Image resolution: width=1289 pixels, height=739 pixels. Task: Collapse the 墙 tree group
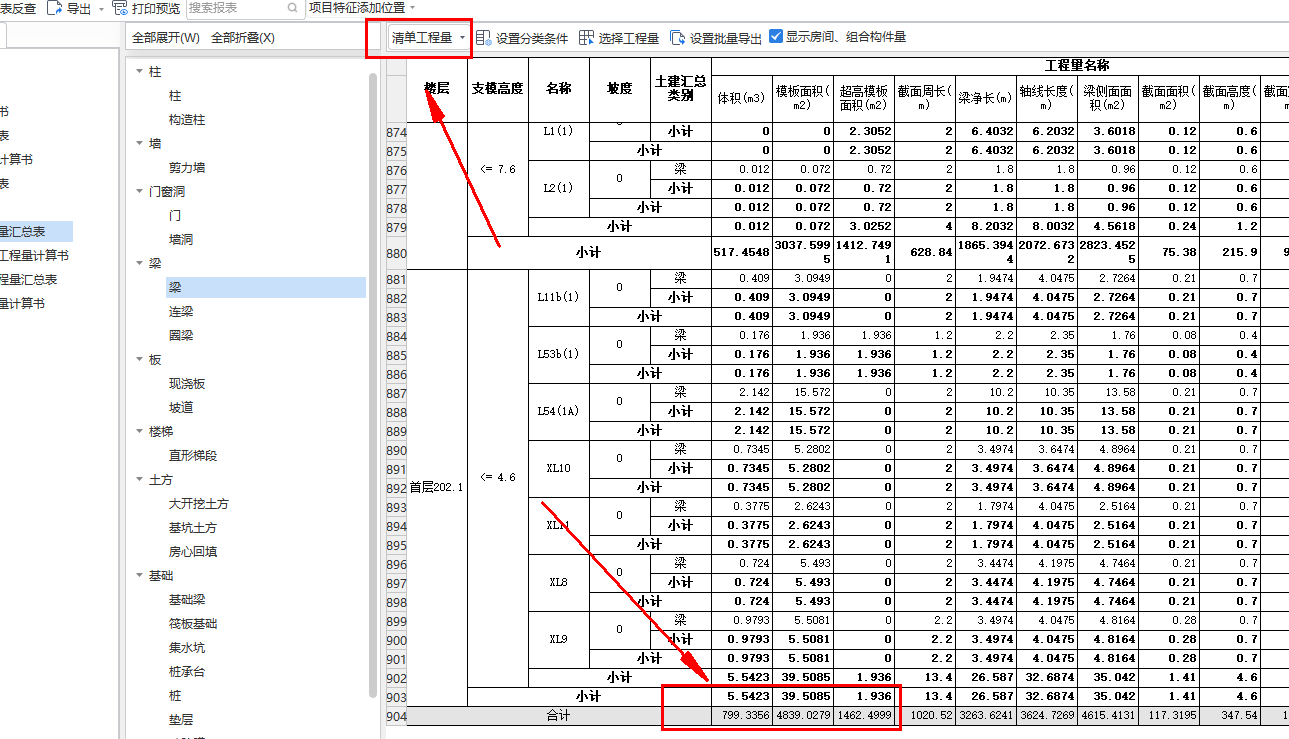pos(140,144)
